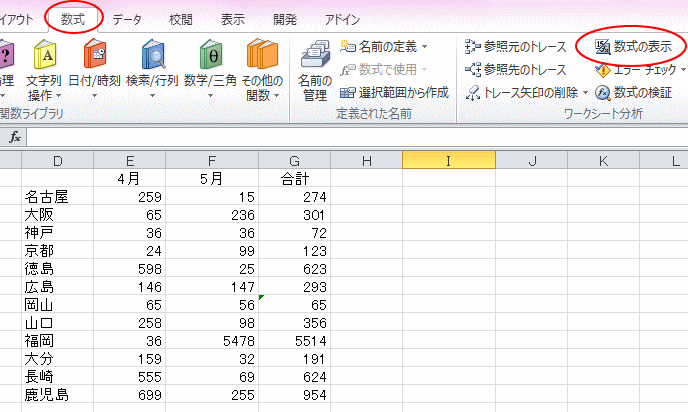Select the 4月 header cell
The width and height of the screenshot is (688, 412).
pos(129,179)
